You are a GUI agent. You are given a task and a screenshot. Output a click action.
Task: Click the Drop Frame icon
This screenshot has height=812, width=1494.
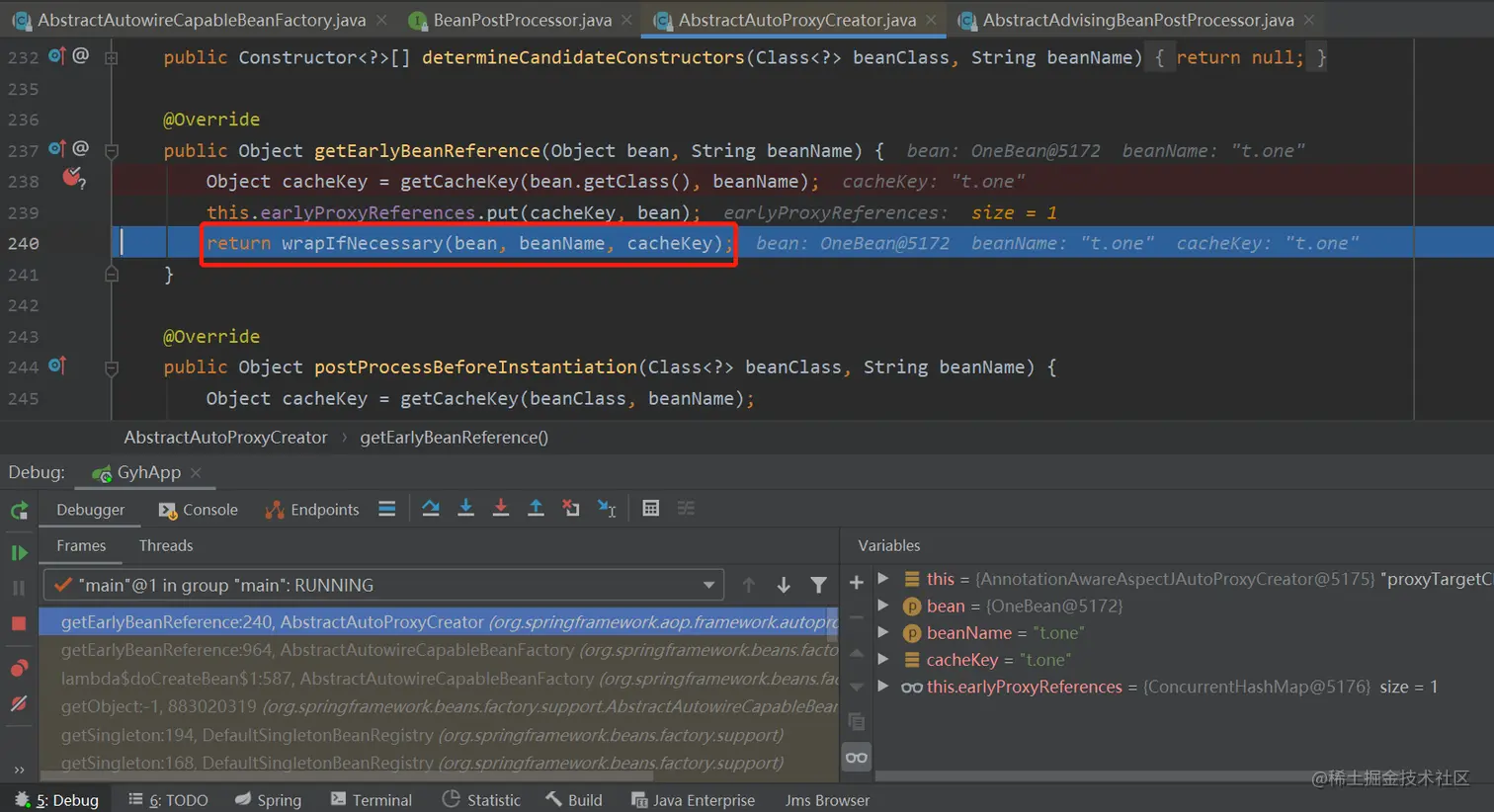point(571,509)
